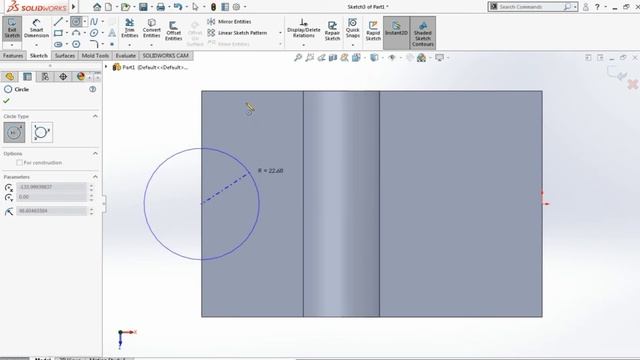Open Display/Delete Relations
The image size is (640, 360).
click(x=304, y=28)
